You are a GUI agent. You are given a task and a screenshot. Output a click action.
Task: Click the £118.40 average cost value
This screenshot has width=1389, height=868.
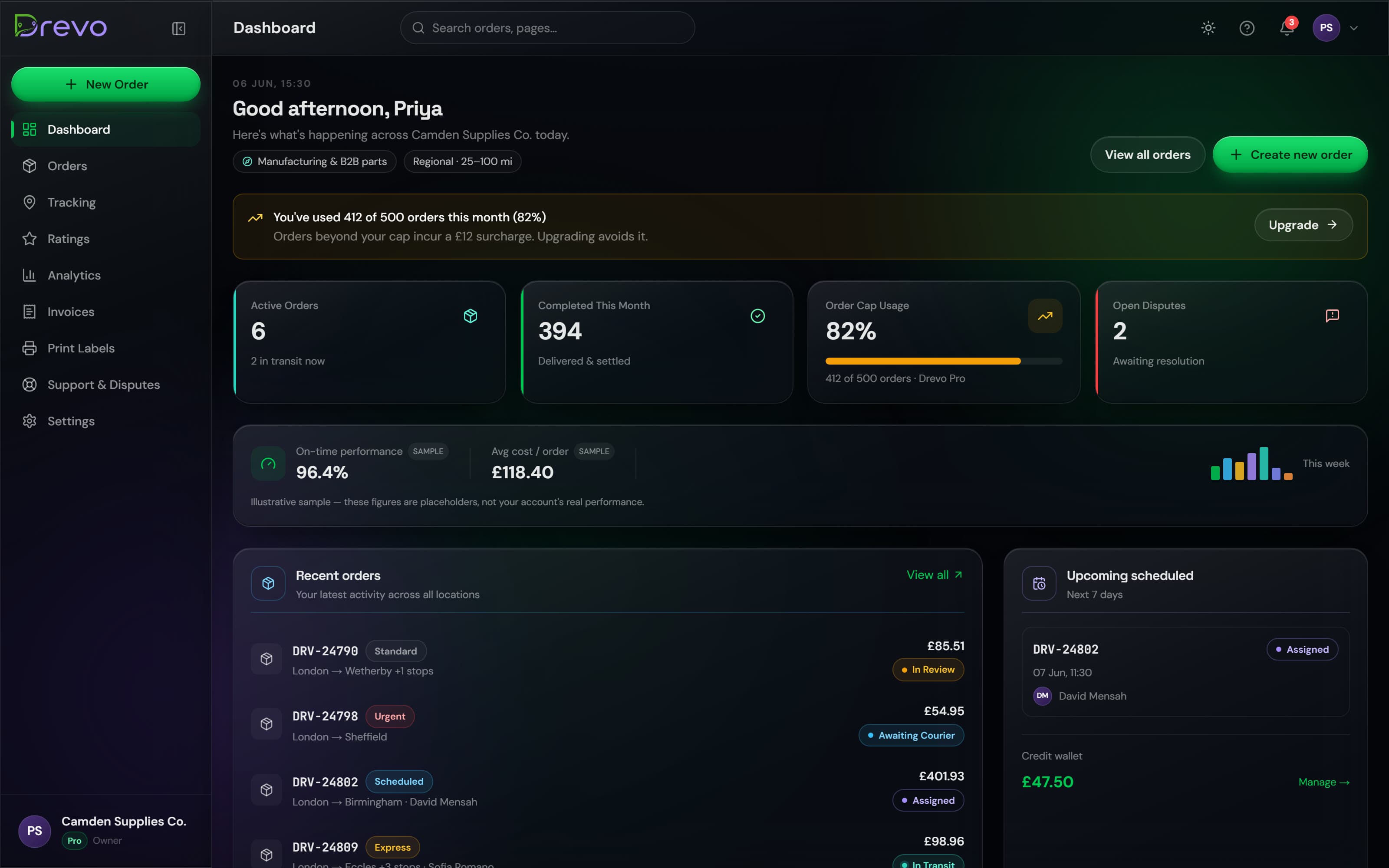point(522,472)
